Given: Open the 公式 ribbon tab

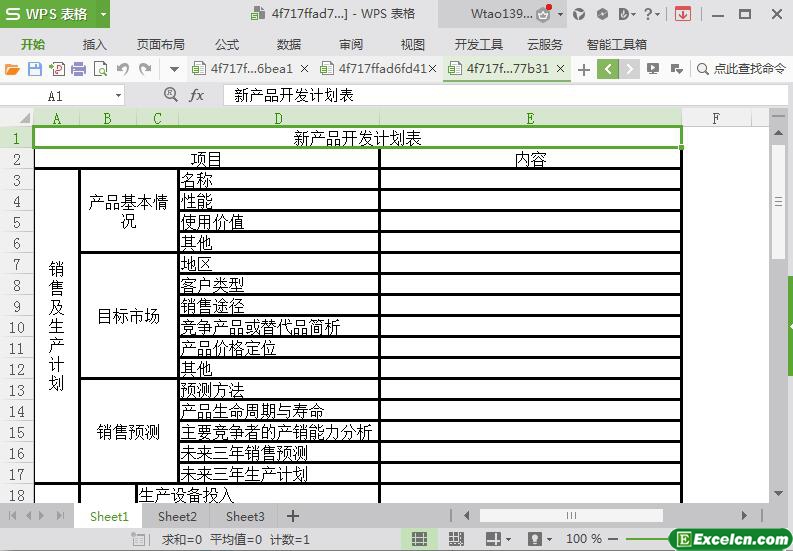Looking at the screenshot, I should click(227, 45).
